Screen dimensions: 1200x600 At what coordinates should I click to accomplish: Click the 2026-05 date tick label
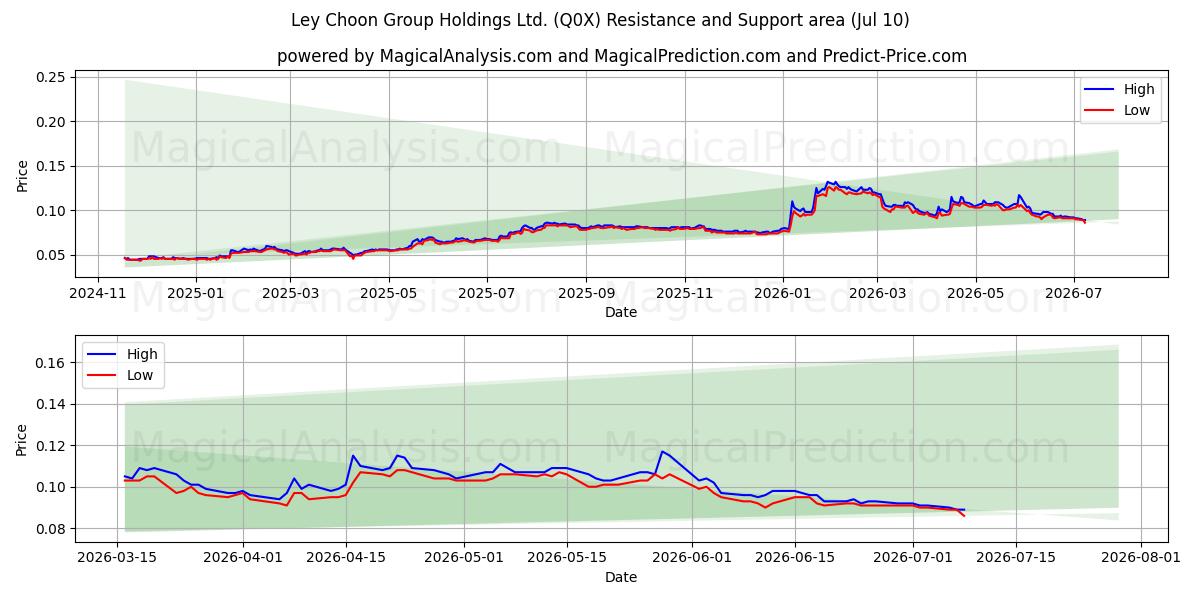pyautogui.click(x=976, y=294)
